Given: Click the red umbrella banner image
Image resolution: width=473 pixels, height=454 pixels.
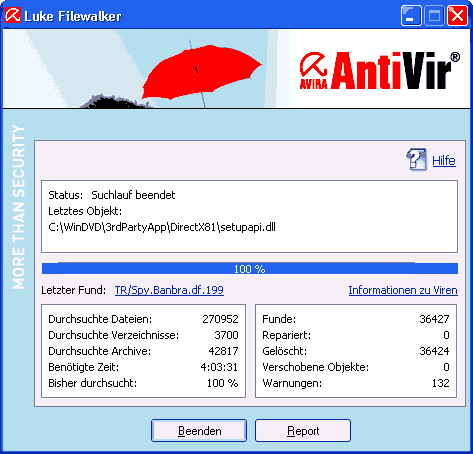Looking at the screenshot, I should (202, 72).
